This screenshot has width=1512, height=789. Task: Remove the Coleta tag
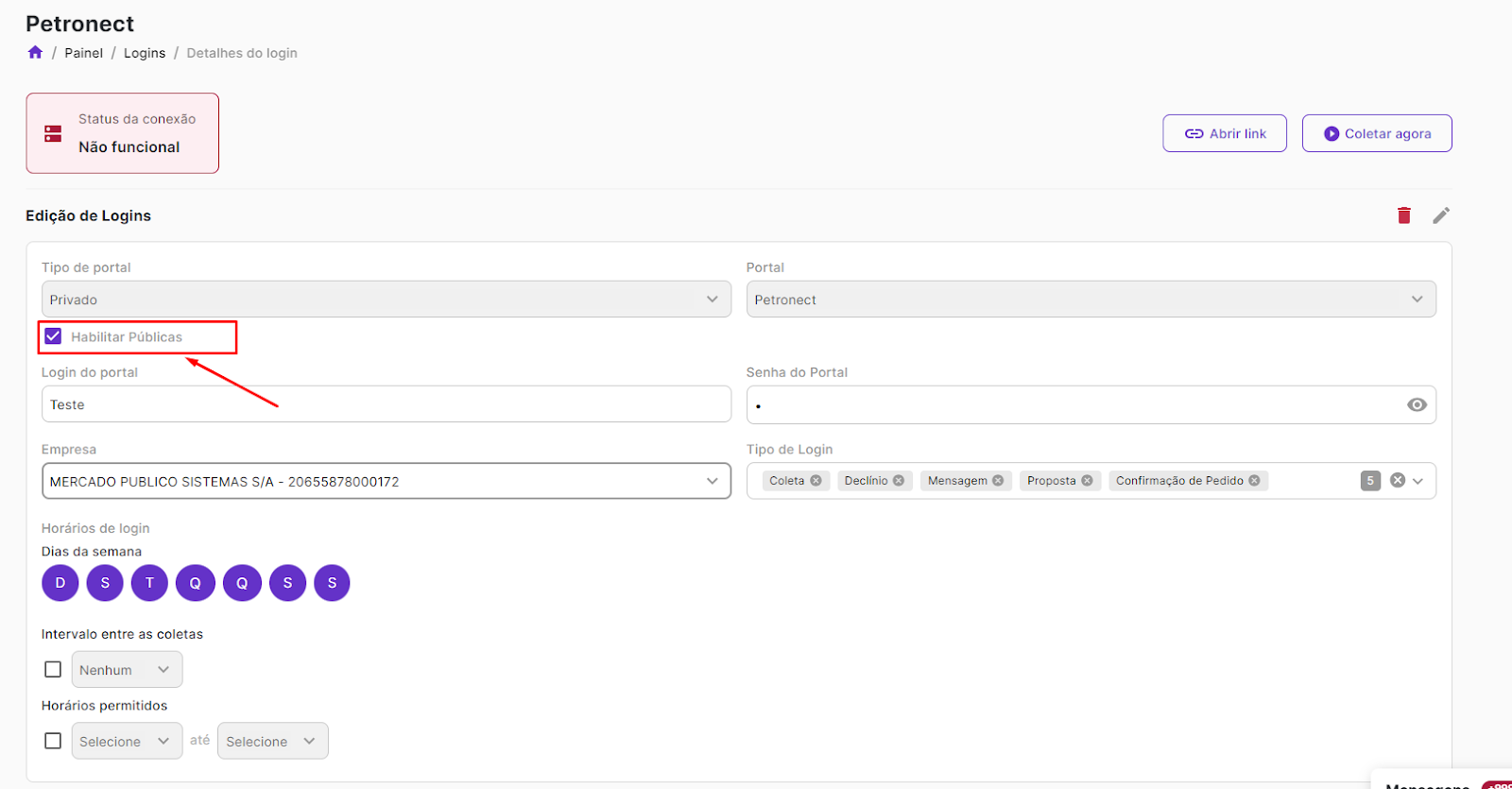pos(816,481)
